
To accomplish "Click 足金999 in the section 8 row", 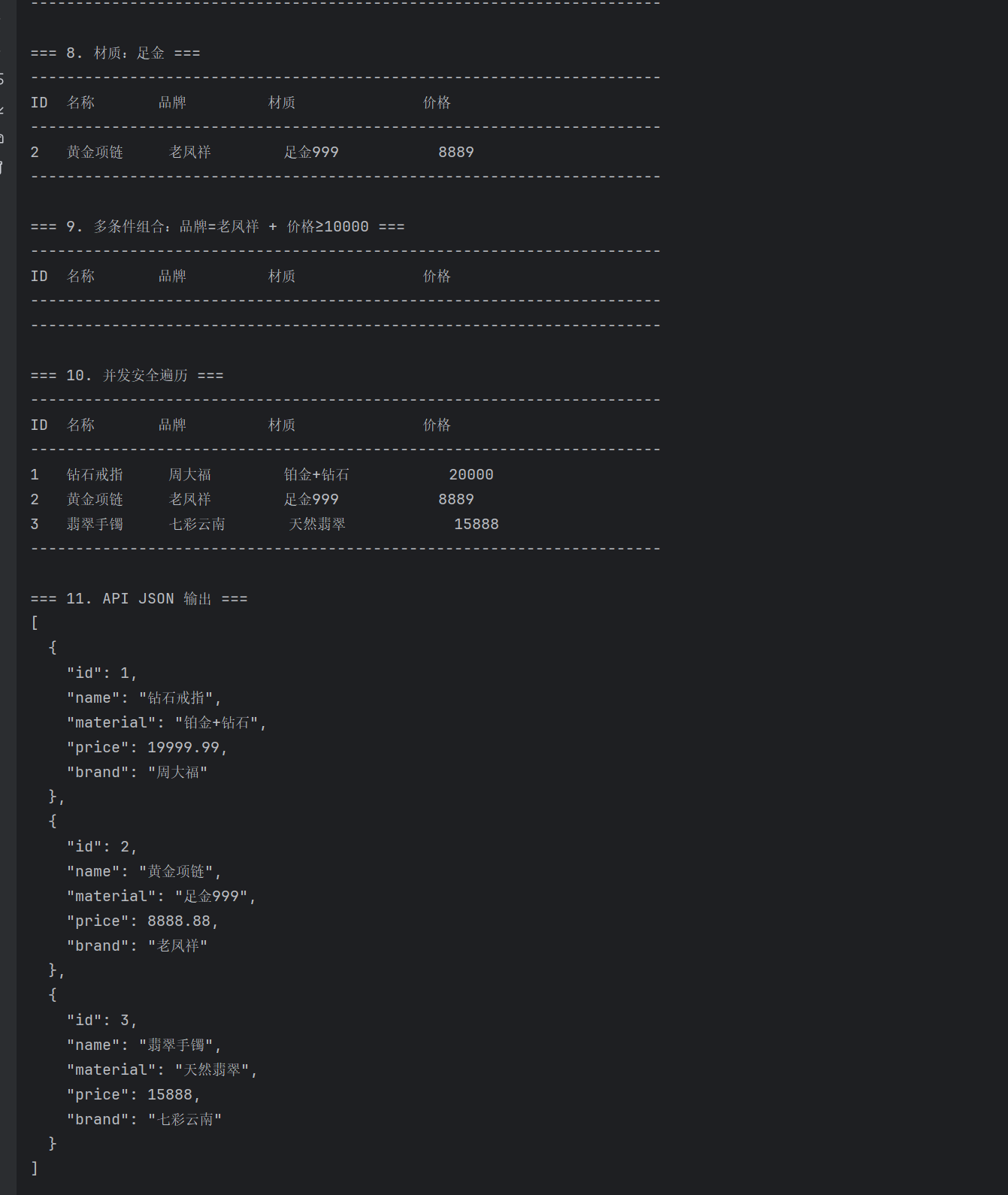I will 311,153.
